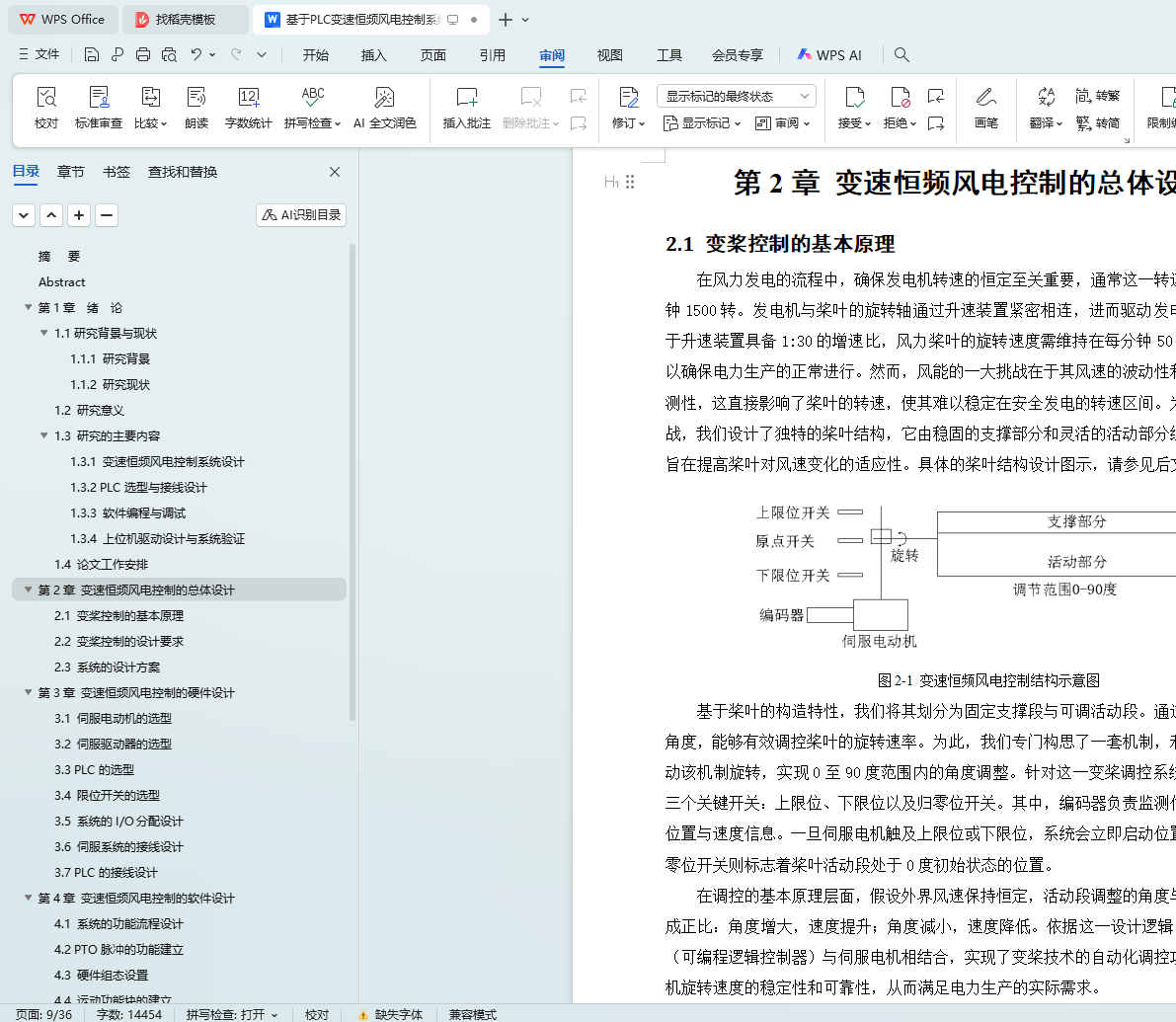Viewport: 1176px width, 1022px height.
Task: Click 校对 in the status bar
Action: tap(317, 1014)
